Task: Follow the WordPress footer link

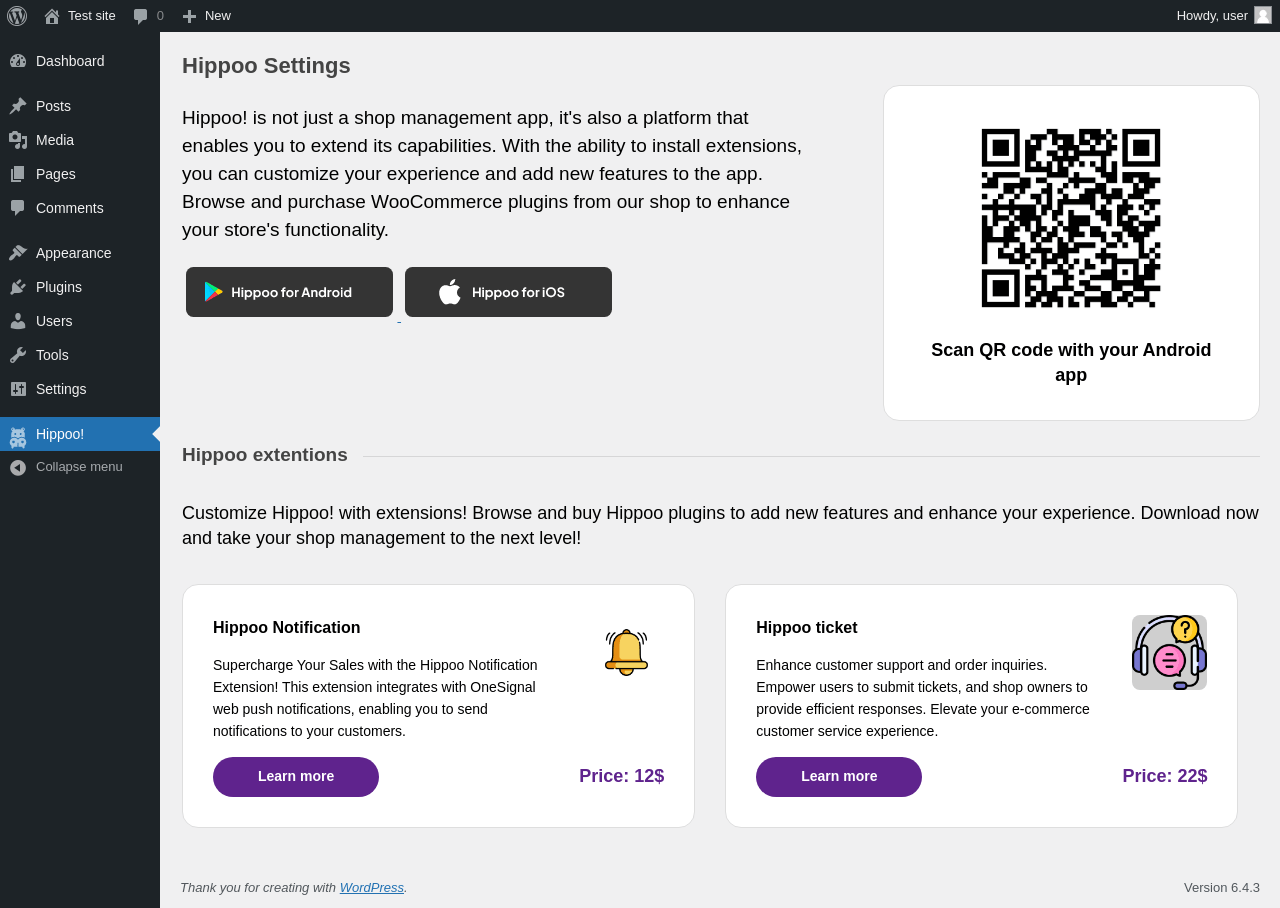Action: (371, 888)
